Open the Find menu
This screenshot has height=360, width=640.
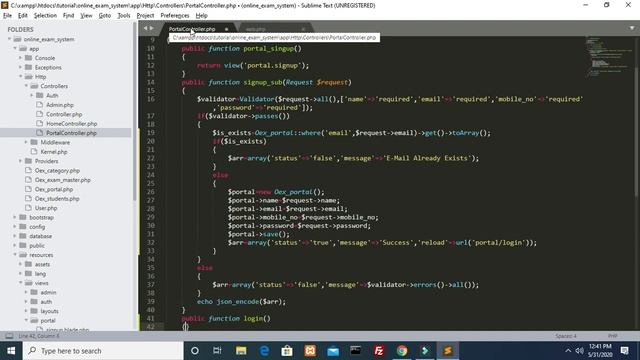pos(68,16)
